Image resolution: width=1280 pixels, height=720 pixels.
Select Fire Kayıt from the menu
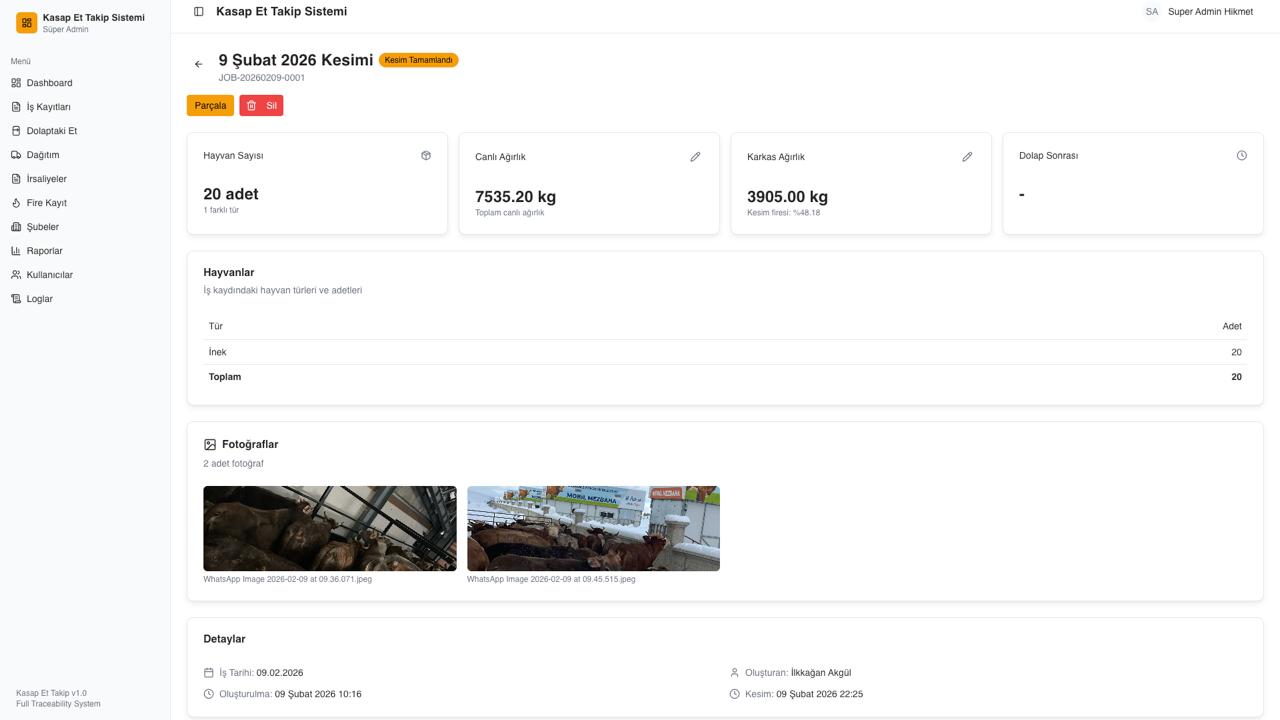(46, 203)
